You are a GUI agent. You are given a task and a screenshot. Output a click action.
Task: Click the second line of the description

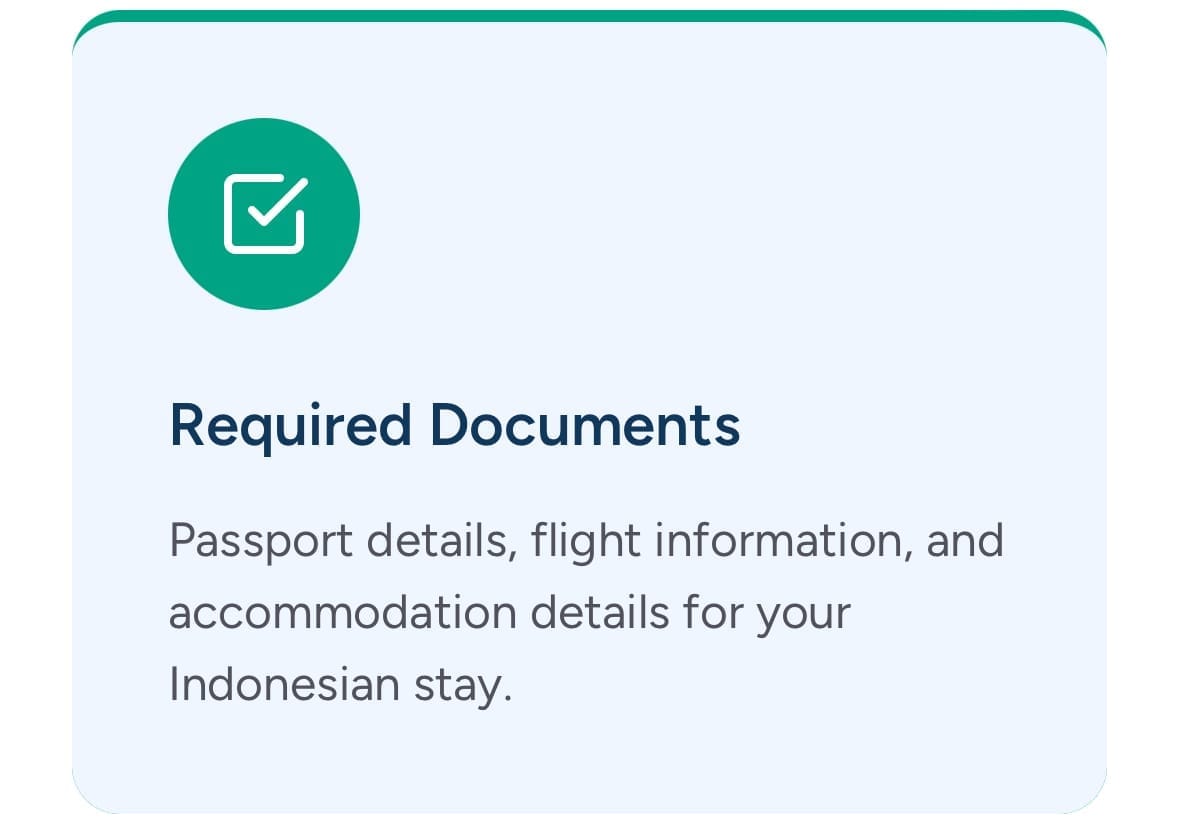click(508, 612)
